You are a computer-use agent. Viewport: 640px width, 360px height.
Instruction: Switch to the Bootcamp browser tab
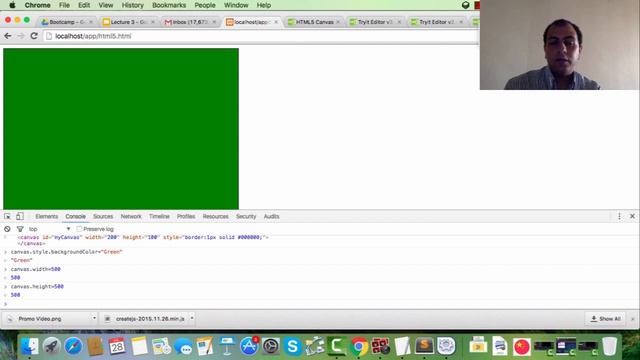click(x=67, y=22)
